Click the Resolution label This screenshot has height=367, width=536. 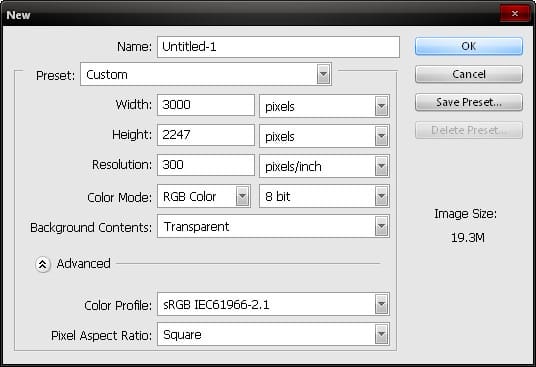[x=122, y=165]
